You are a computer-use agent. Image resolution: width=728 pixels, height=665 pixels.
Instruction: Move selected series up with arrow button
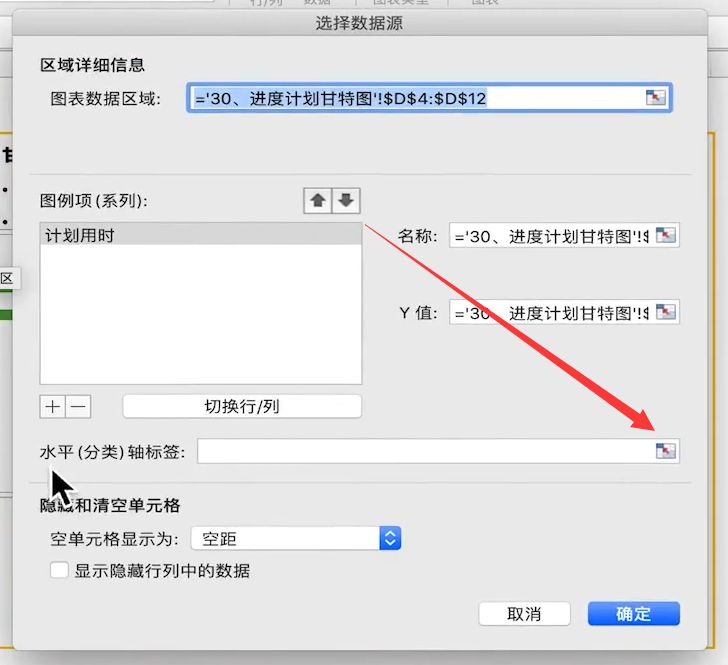pos(318,201)
